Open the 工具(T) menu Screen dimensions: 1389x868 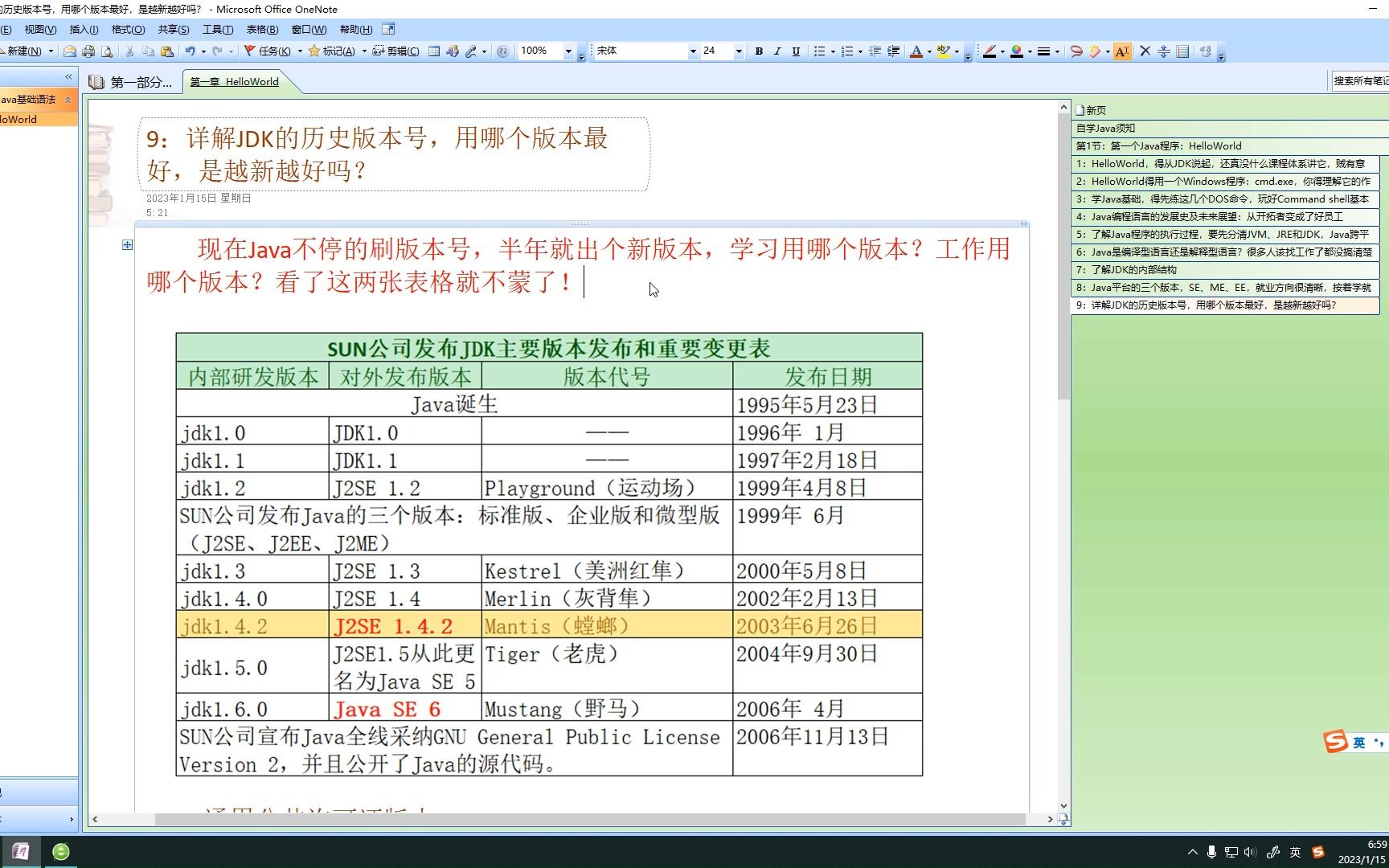(218, 30)
